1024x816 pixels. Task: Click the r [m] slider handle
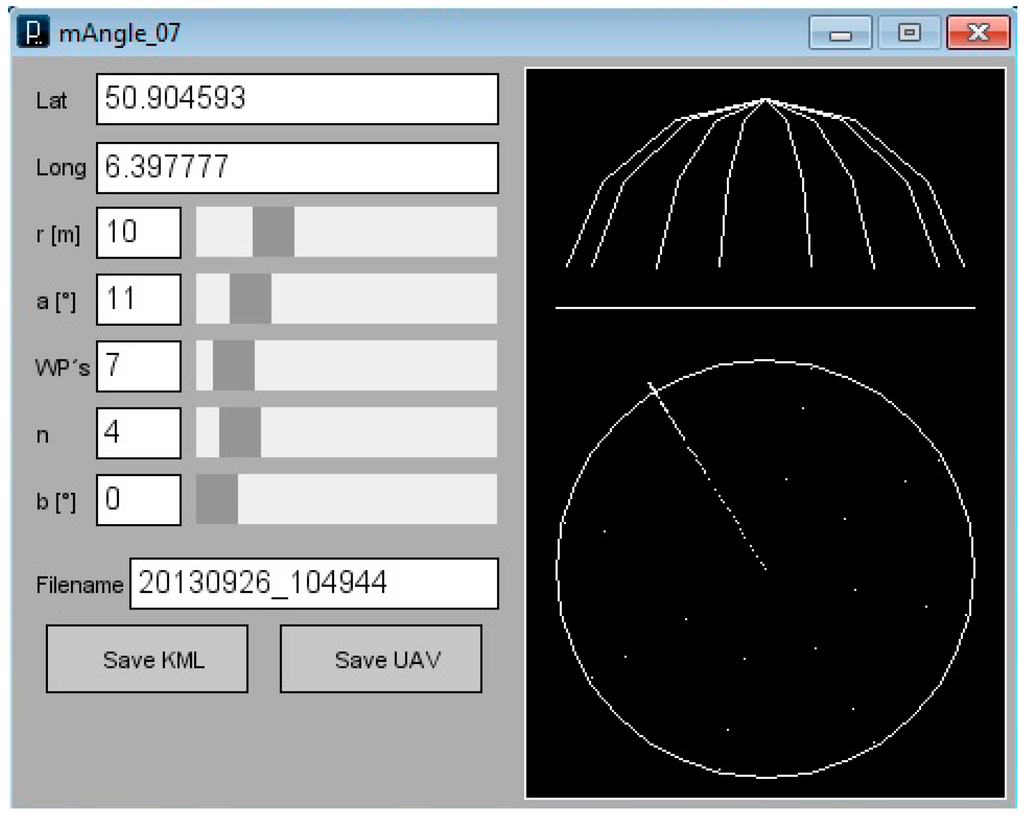point(273,232)
